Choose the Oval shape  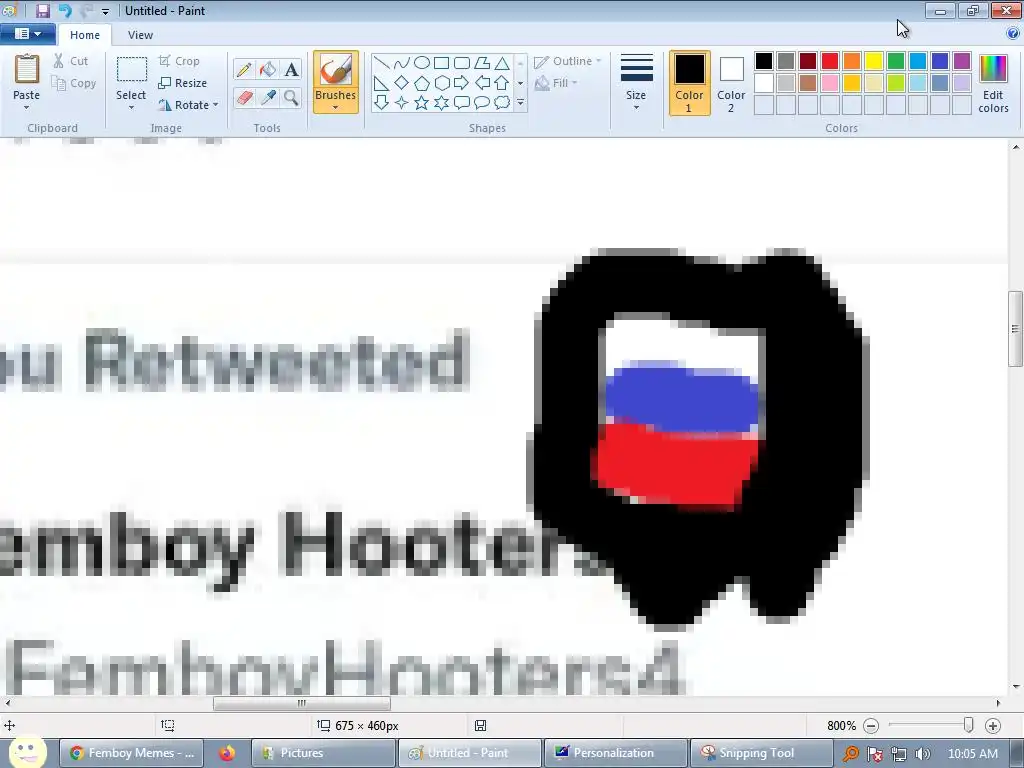tap(422, 63)
